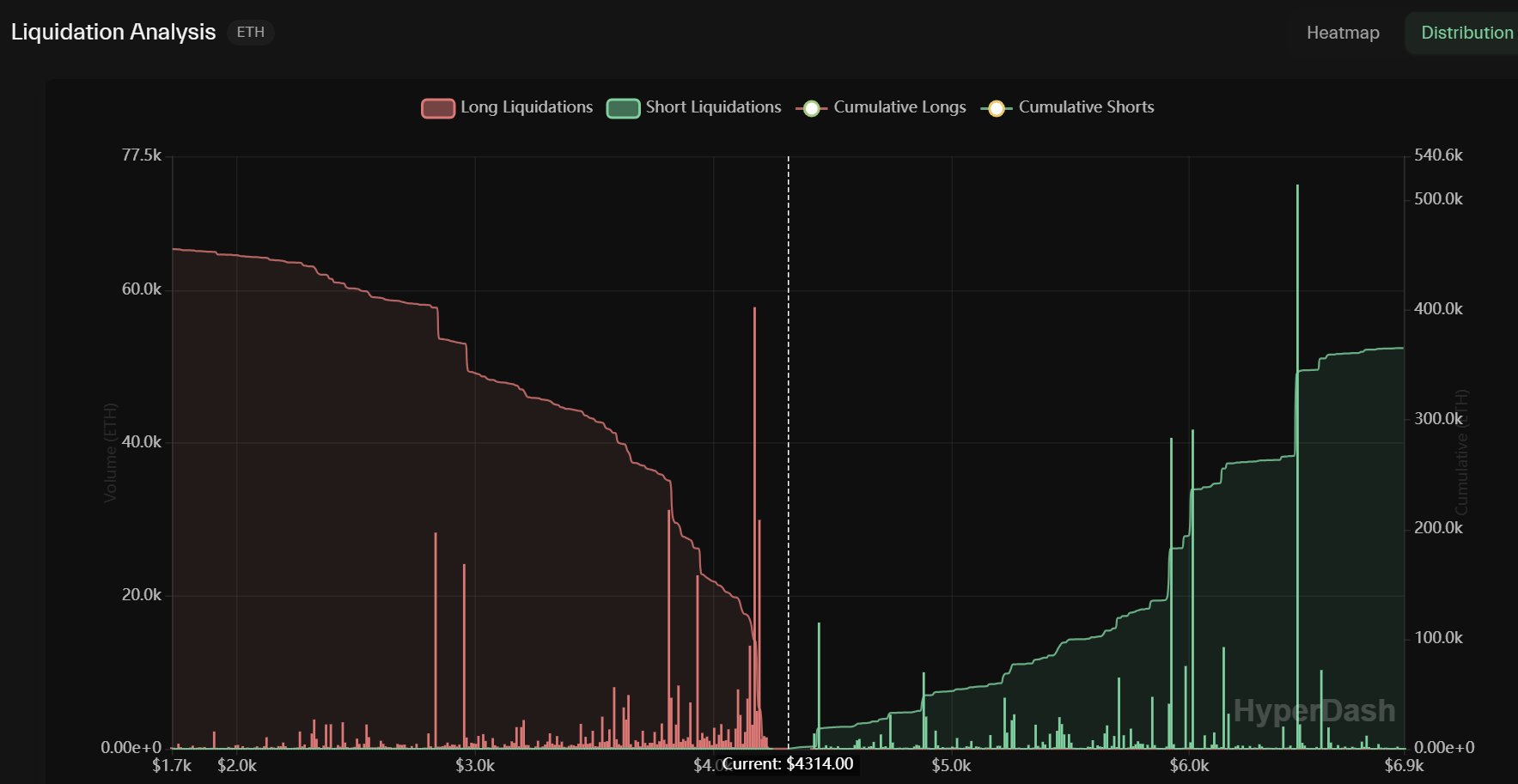Click the 77.5k left axis label

[x=142, y=155]
